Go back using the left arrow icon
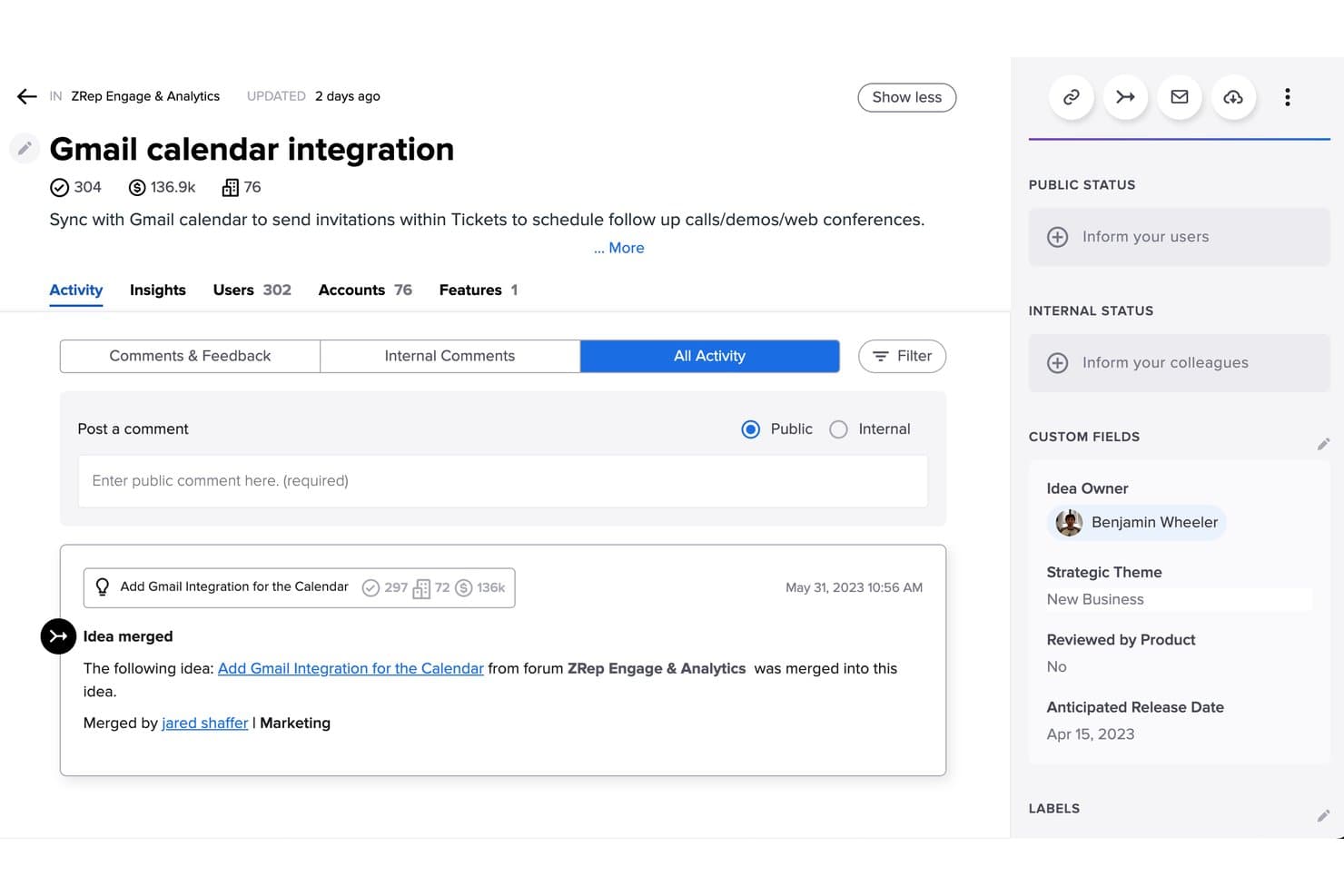1344x896 pixels. tap(26, 96)
